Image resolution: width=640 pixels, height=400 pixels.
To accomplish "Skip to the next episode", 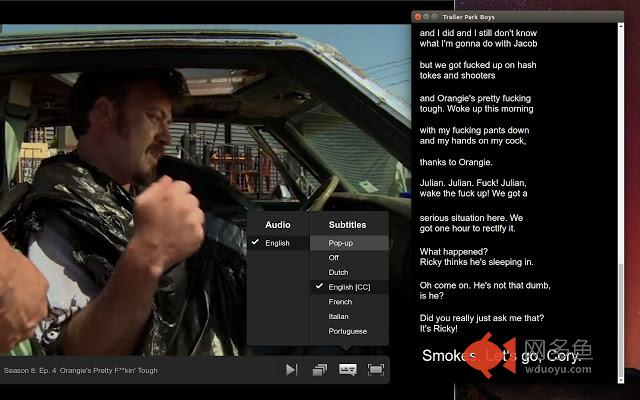I will [x=291, y=370].
